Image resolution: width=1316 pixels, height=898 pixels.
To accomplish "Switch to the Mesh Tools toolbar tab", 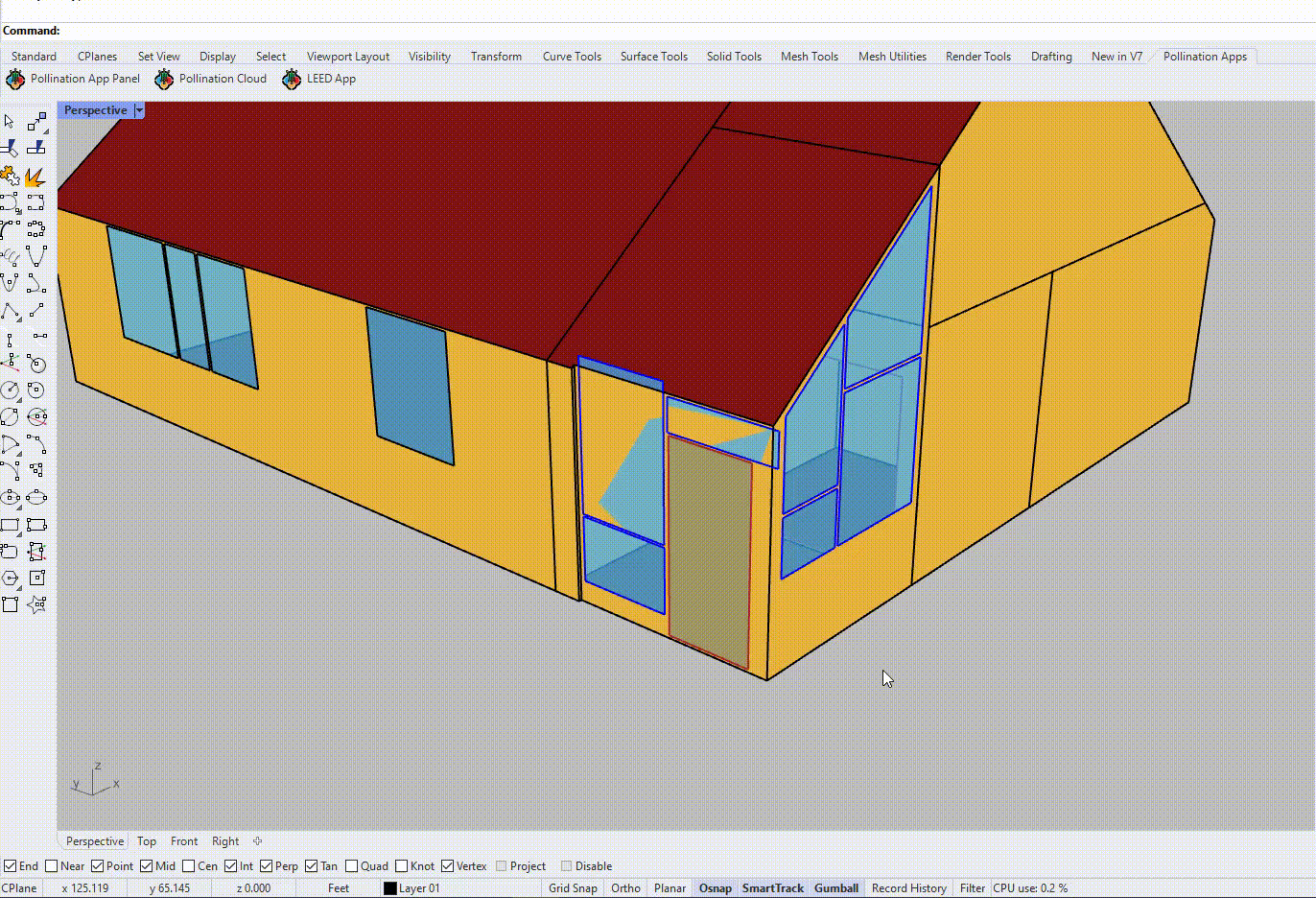I will [809, 57].
